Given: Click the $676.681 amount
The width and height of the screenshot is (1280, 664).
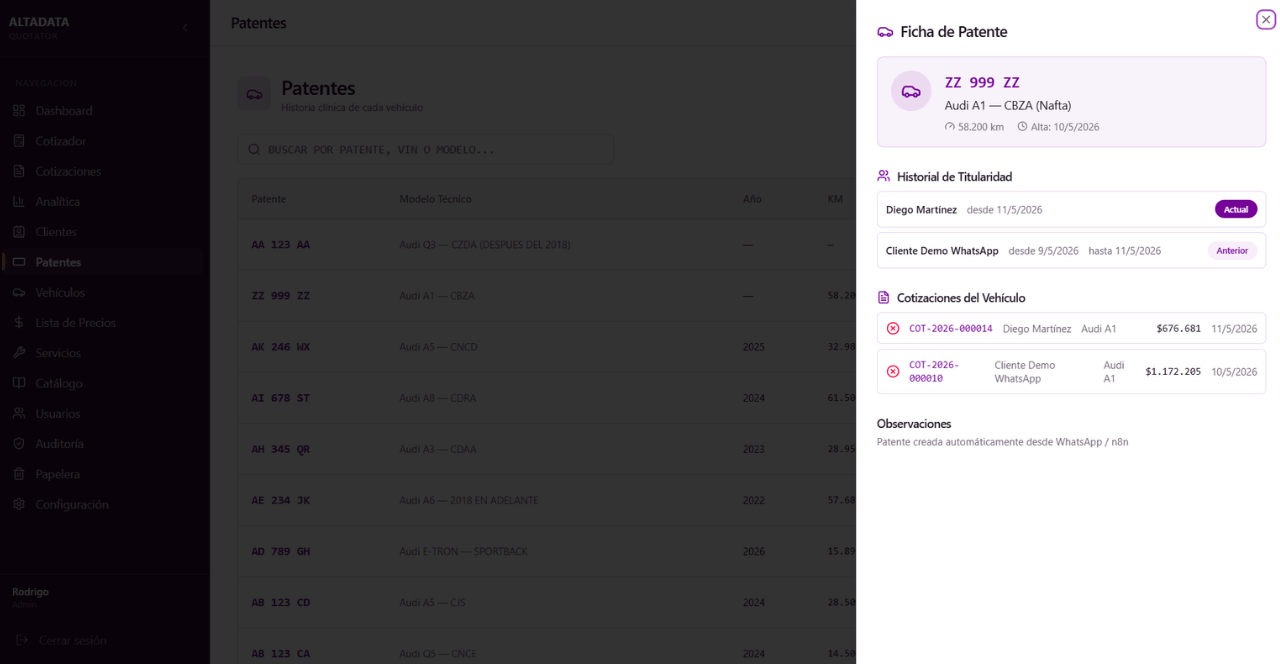Looking at the screenshot, I should [x=1178, y=328].
